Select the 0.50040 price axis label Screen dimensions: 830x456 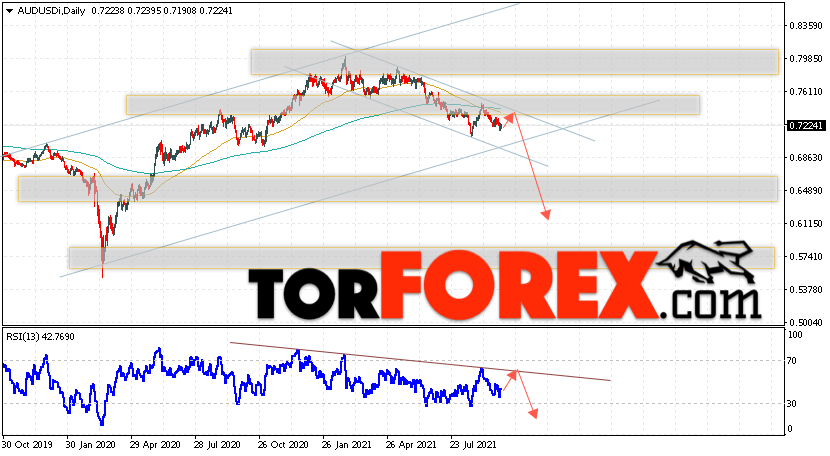click(806, 323)
